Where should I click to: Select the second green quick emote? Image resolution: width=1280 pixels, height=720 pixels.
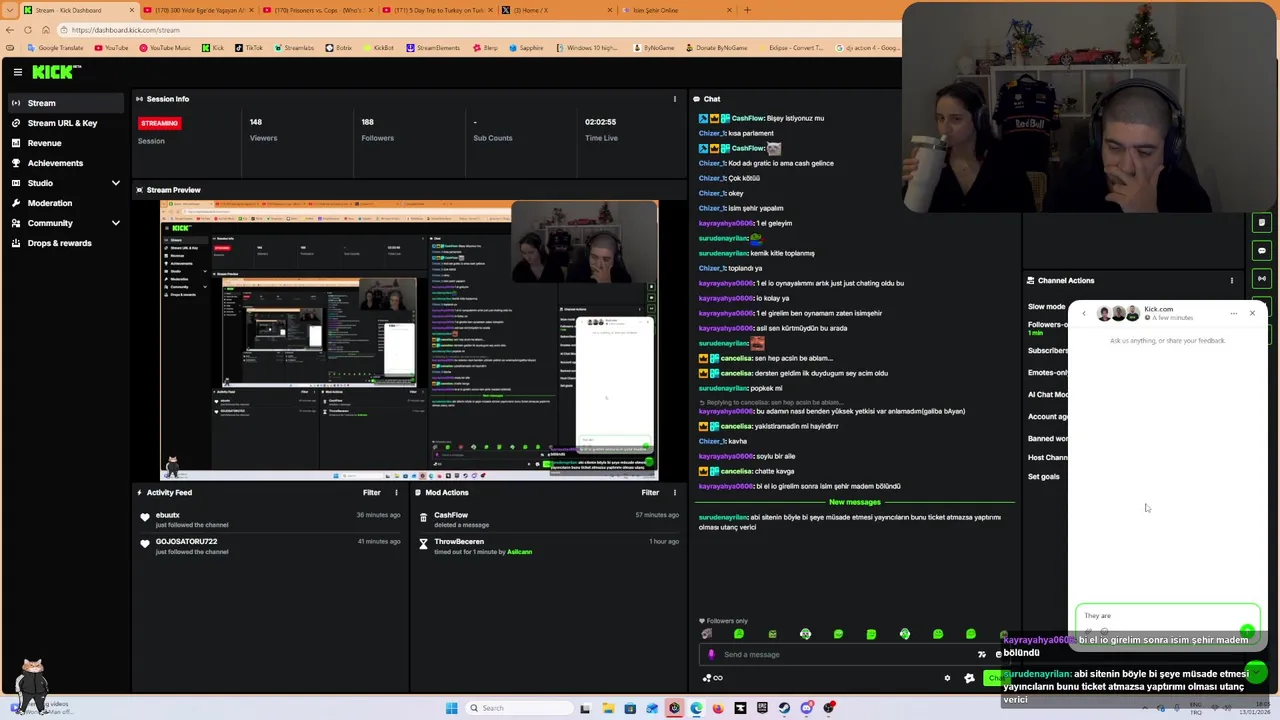tap(739, 634)
